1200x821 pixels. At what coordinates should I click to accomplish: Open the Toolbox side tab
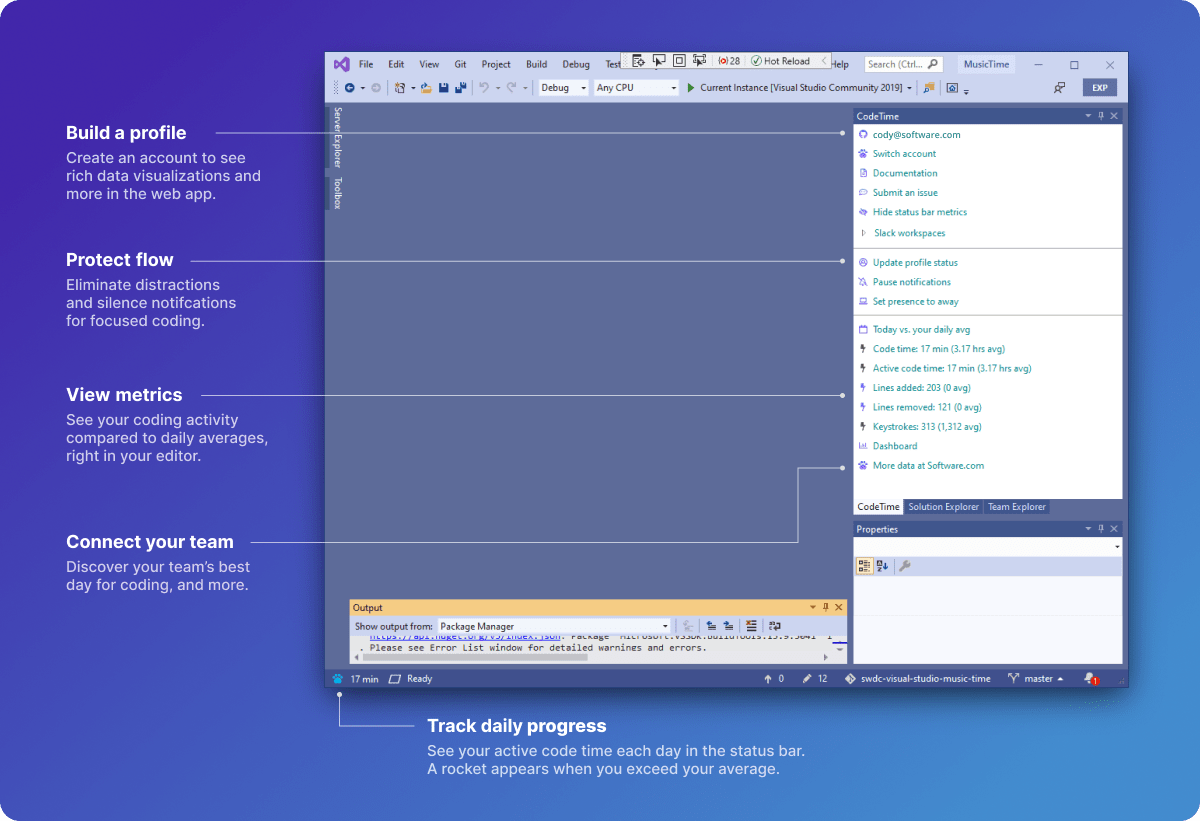tap(338, 193)
